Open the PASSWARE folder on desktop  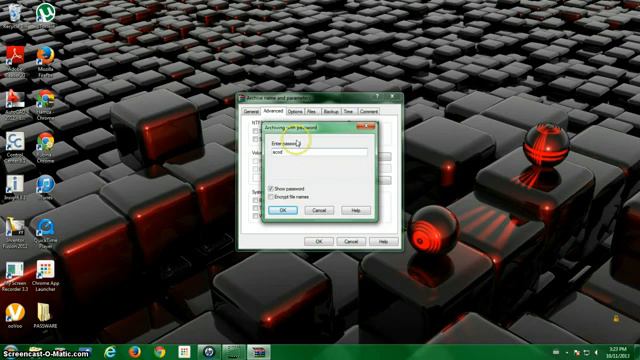(x=45, y=316)
